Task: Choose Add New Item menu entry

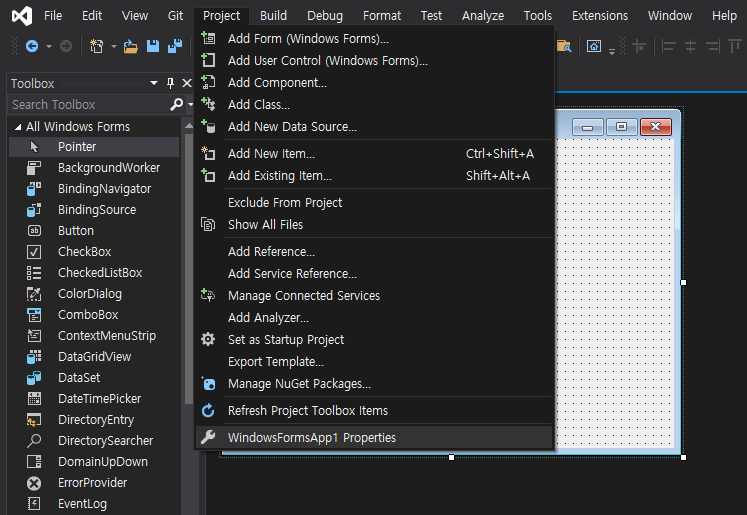Action: 374,153
